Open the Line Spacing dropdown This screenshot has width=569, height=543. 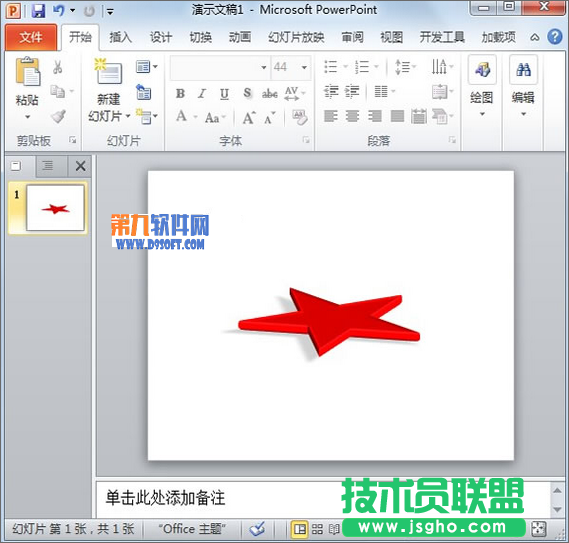405,67
